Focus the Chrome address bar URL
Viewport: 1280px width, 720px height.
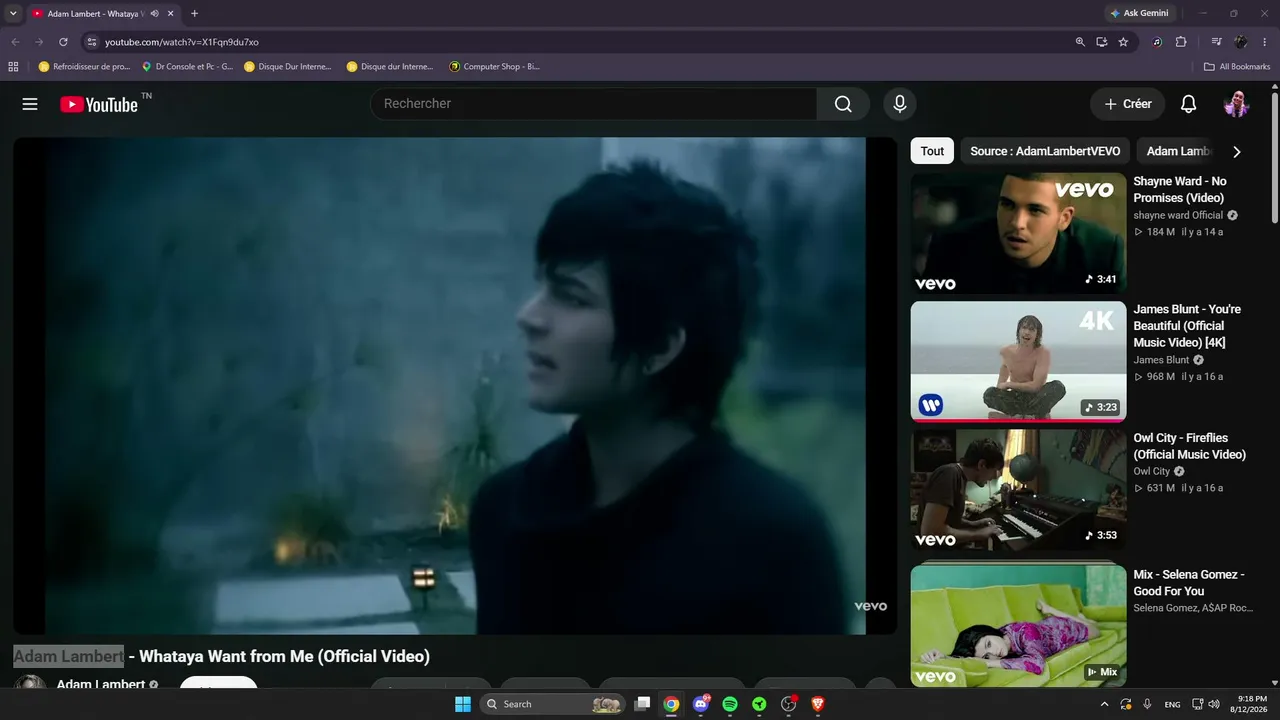[x=182, y=42]
